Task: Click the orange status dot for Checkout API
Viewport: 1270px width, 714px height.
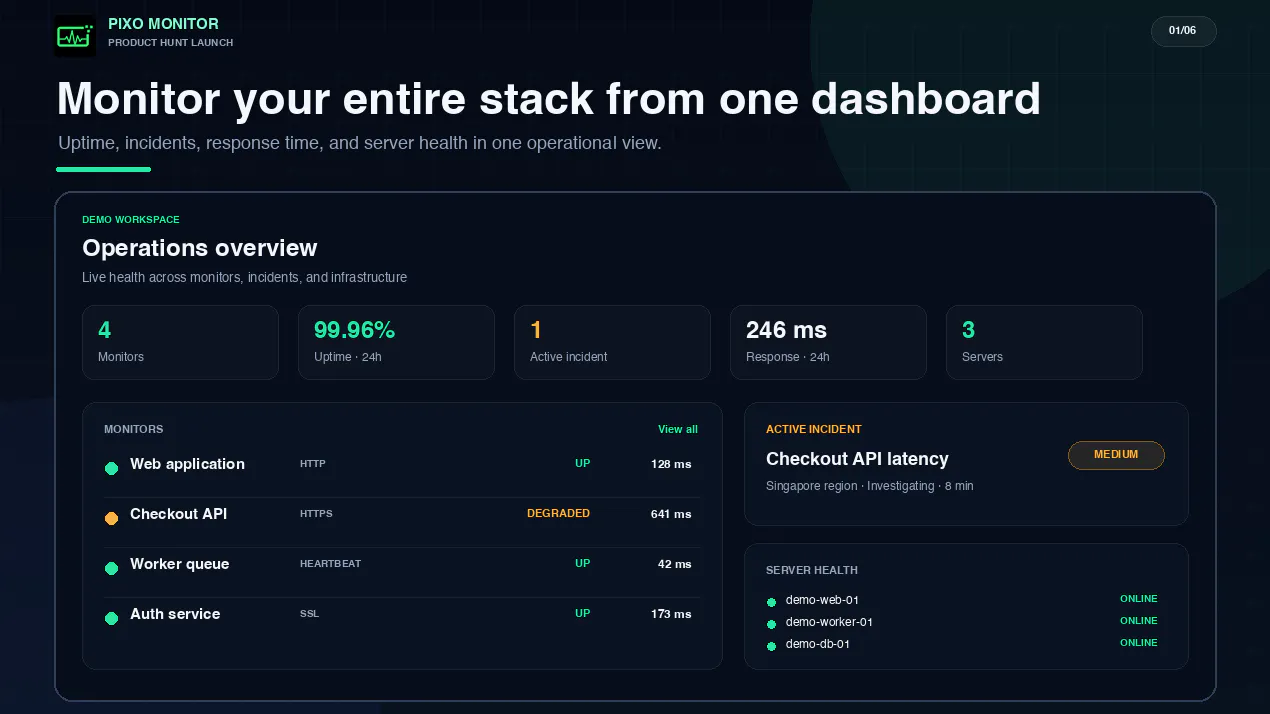Action: point(112,518)
